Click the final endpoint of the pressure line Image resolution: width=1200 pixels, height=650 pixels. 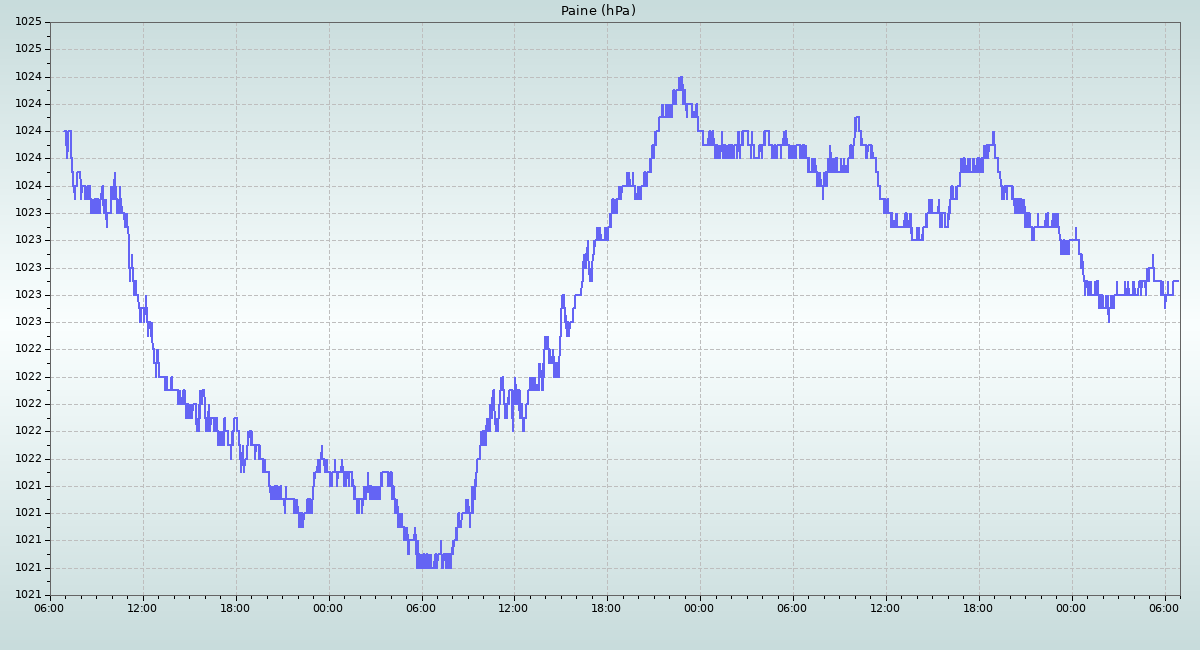pos(1178,281)
